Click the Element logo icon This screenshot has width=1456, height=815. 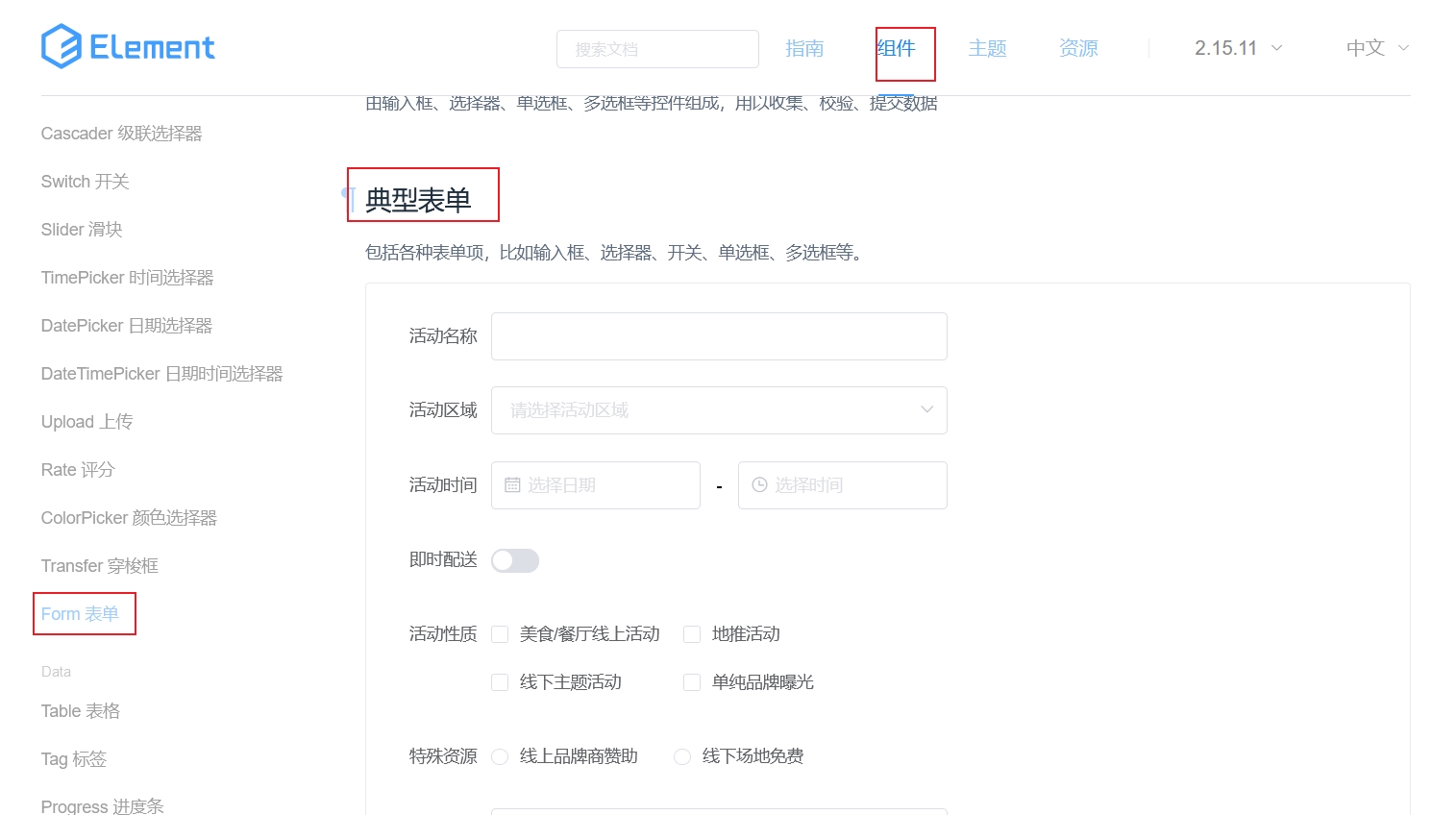click(x=62, y=47)
